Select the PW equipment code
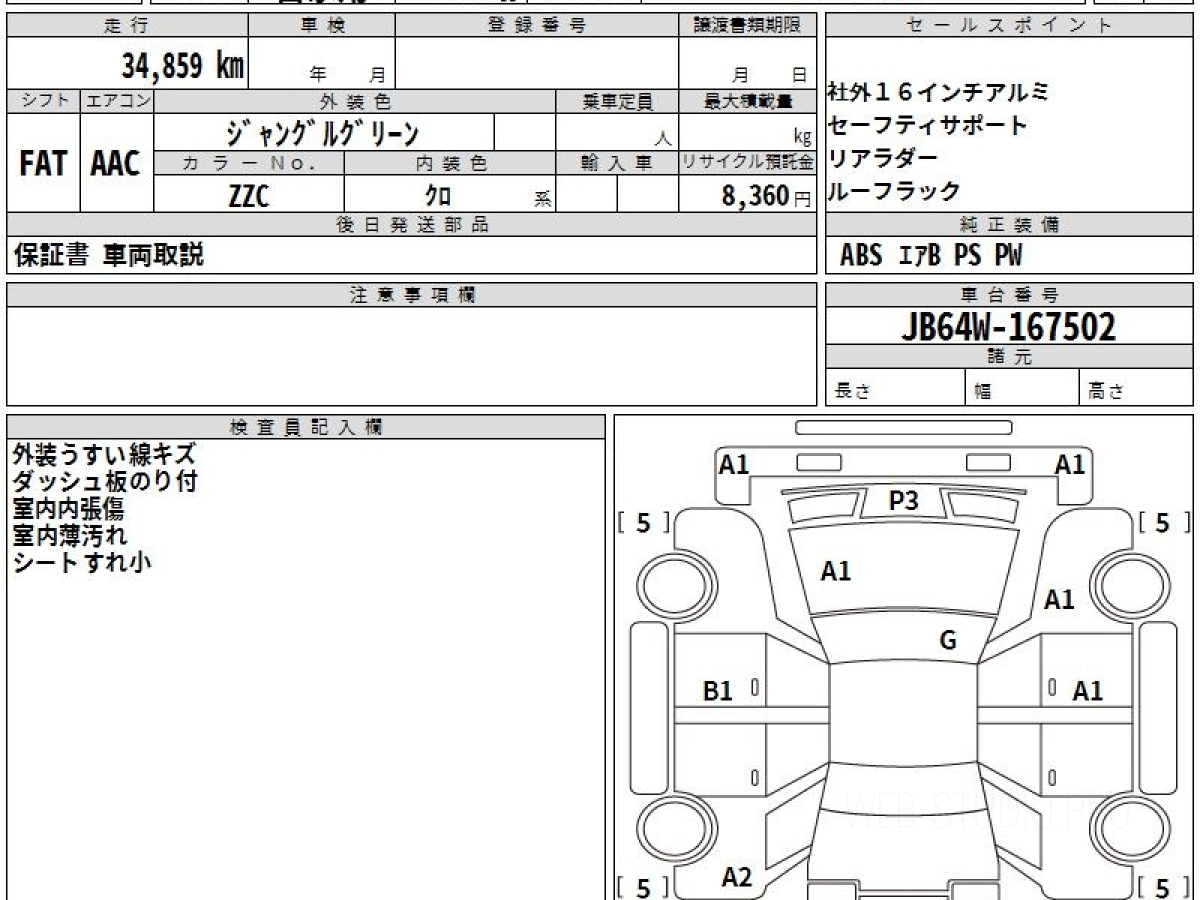The image size is (1200, 900). (x=1008, y=256)
